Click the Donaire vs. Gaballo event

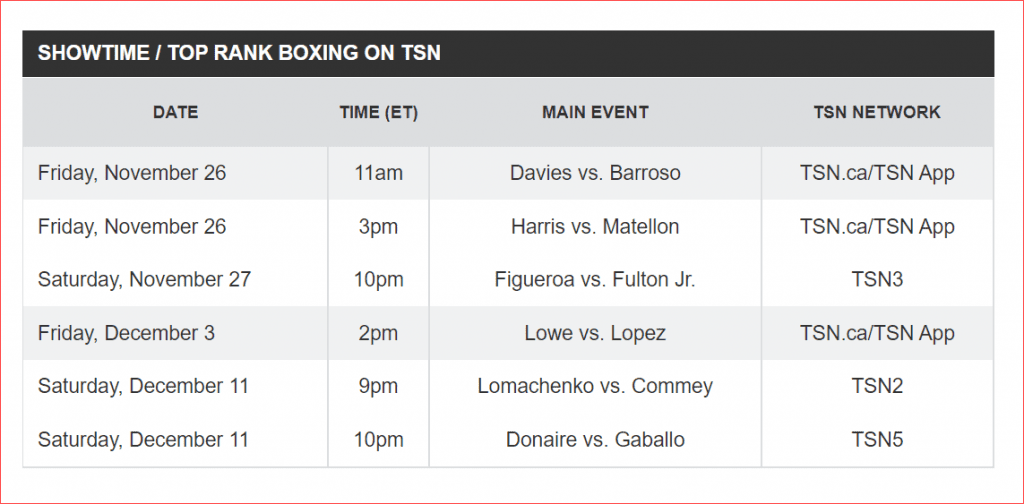pyautogui.click(x=595, y=439)
